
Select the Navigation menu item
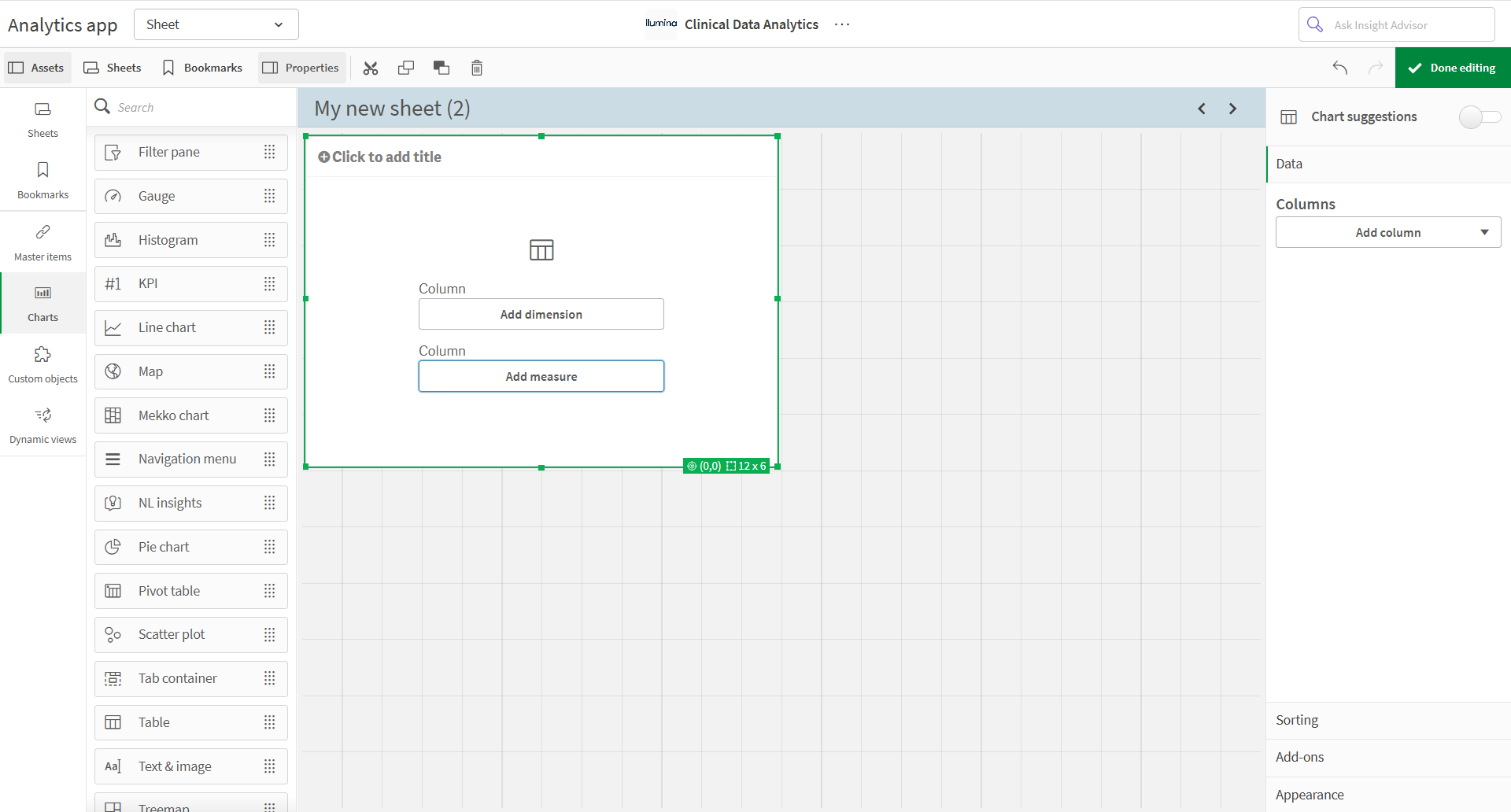click(x=191, y=459)
